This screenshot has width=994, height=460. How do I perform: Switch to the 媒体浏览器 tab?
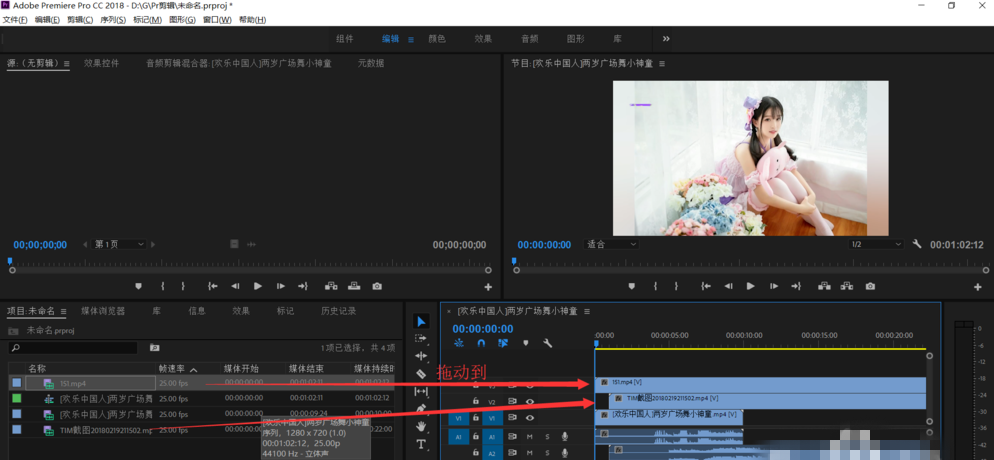click(103, 311)
